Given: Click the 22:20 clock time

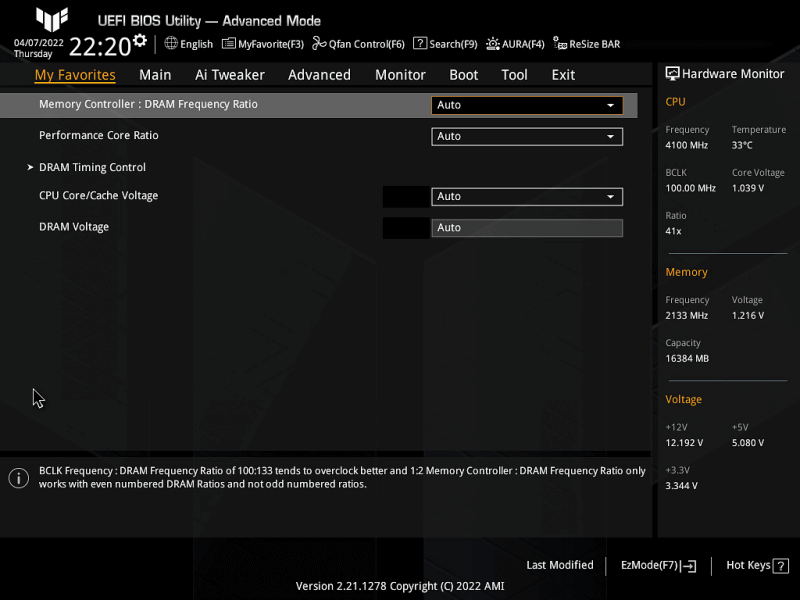Looking at the screenshot, I should (100, 47).
